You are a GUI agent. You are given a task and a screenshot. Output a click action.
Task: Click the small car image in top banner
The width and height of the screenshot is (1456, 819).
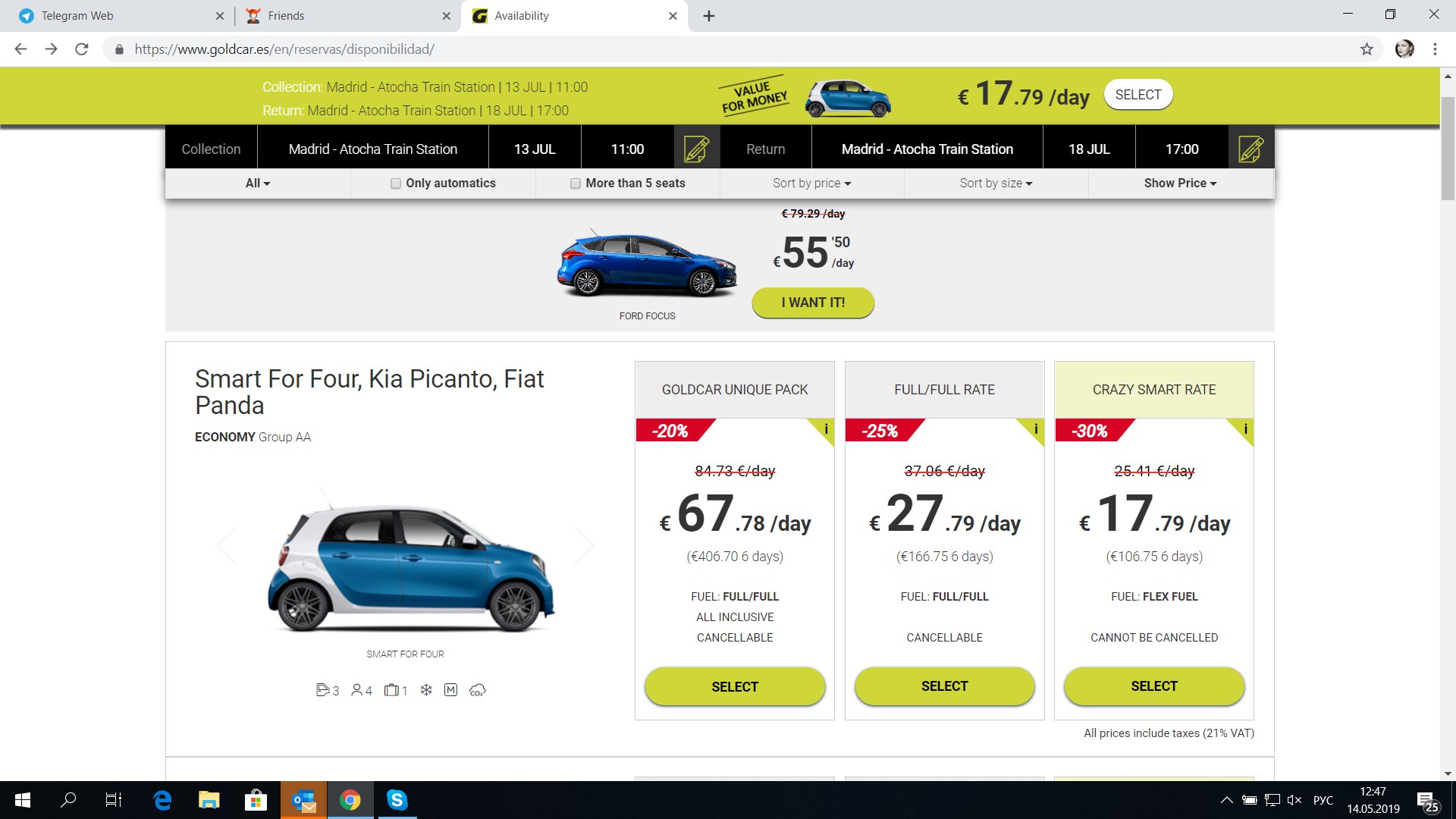[x=848, y=97]
